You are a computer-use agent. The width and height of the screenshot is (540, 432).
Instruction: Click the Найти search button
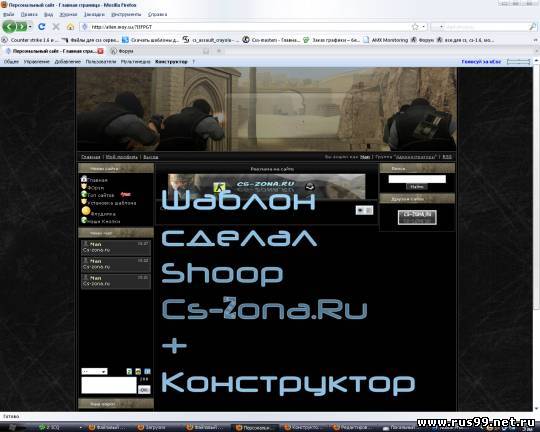pos(417,187)
